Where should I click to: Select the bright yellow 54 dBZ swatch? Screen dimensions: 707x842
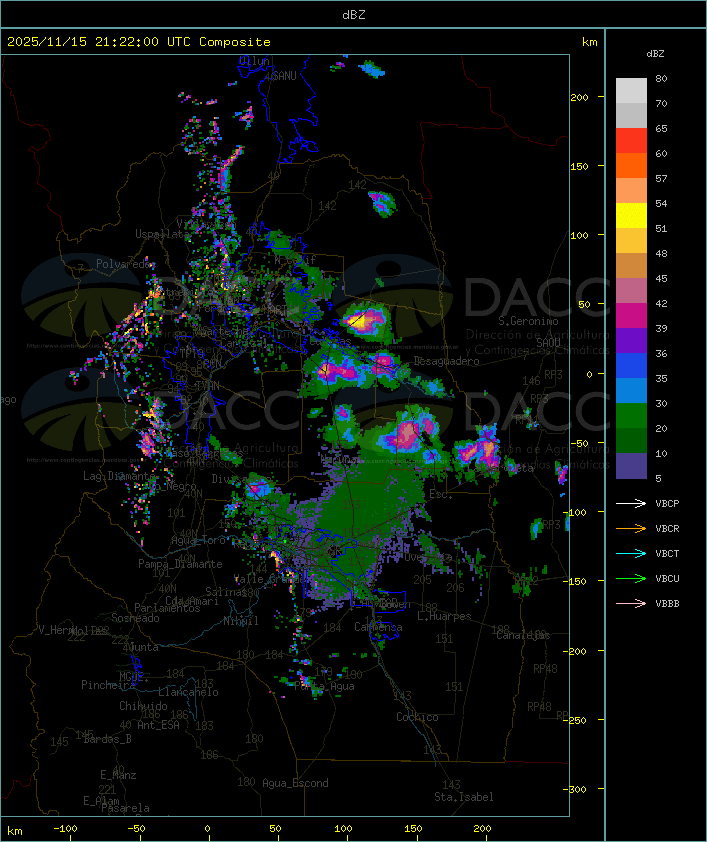pos(631,215)
